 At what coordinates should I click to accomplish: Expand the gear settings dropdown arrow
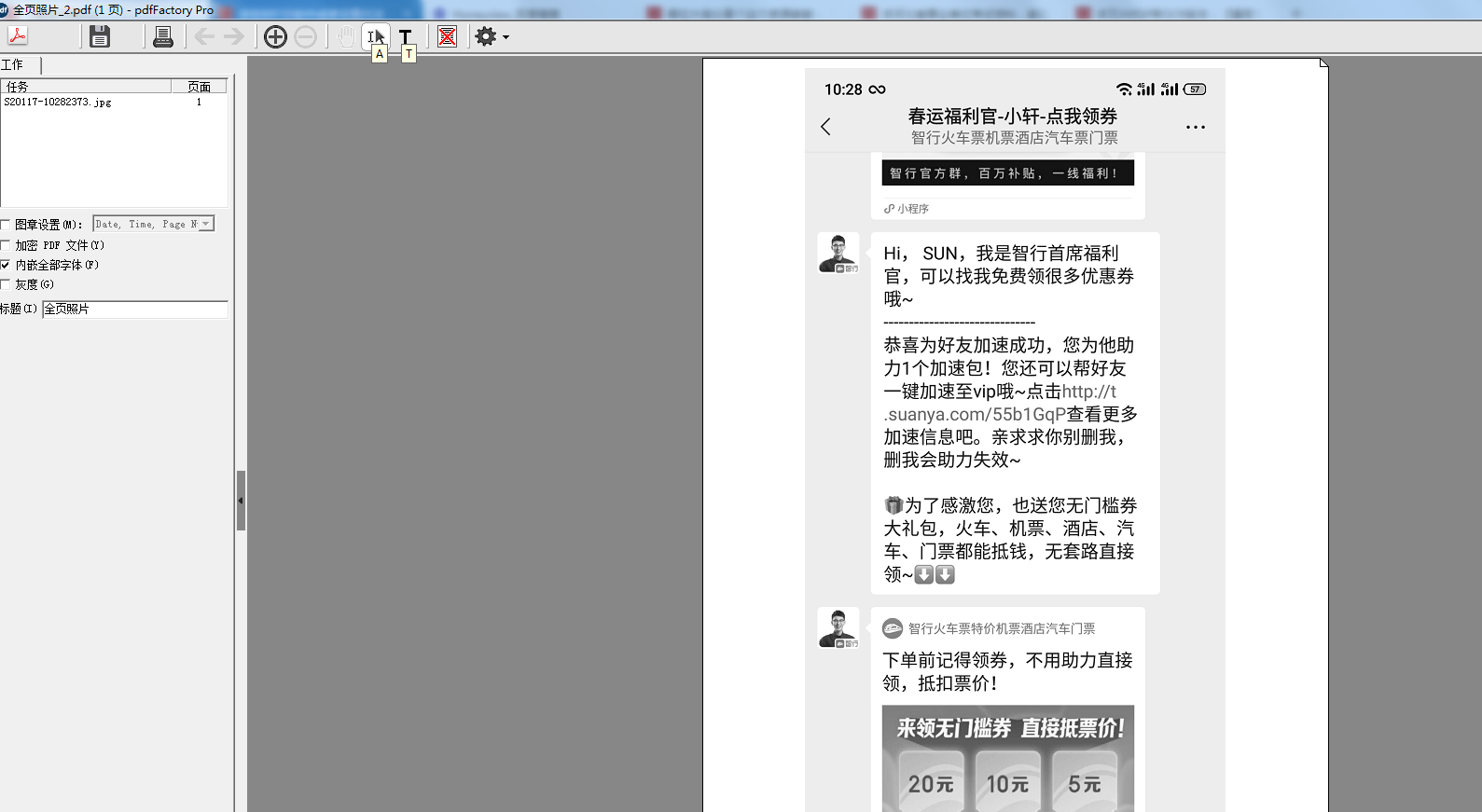(x=506, y=37)
